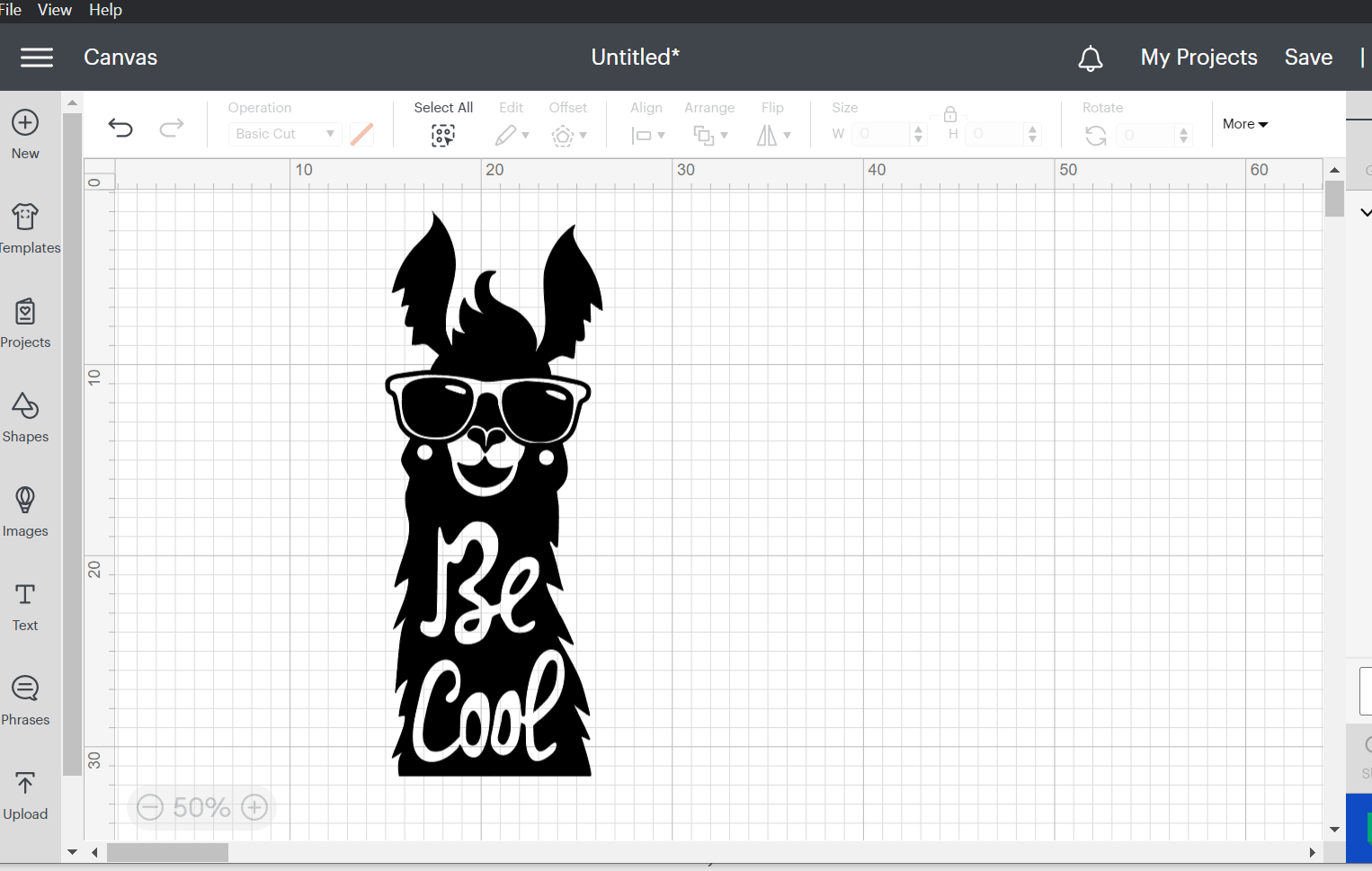1372x871 pixels.
Task: Expand the Align dropdown arrow
Action: coord(662,136)
